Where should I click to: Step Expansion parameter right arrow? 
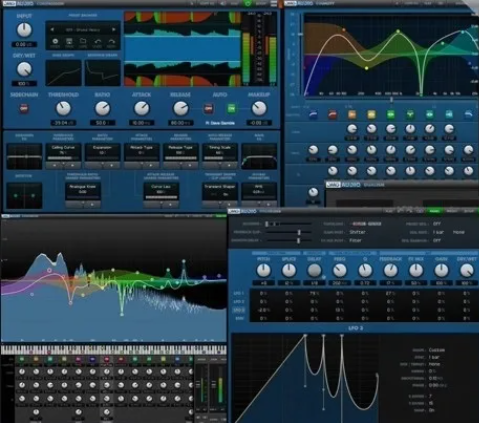[x=112, y=165]
